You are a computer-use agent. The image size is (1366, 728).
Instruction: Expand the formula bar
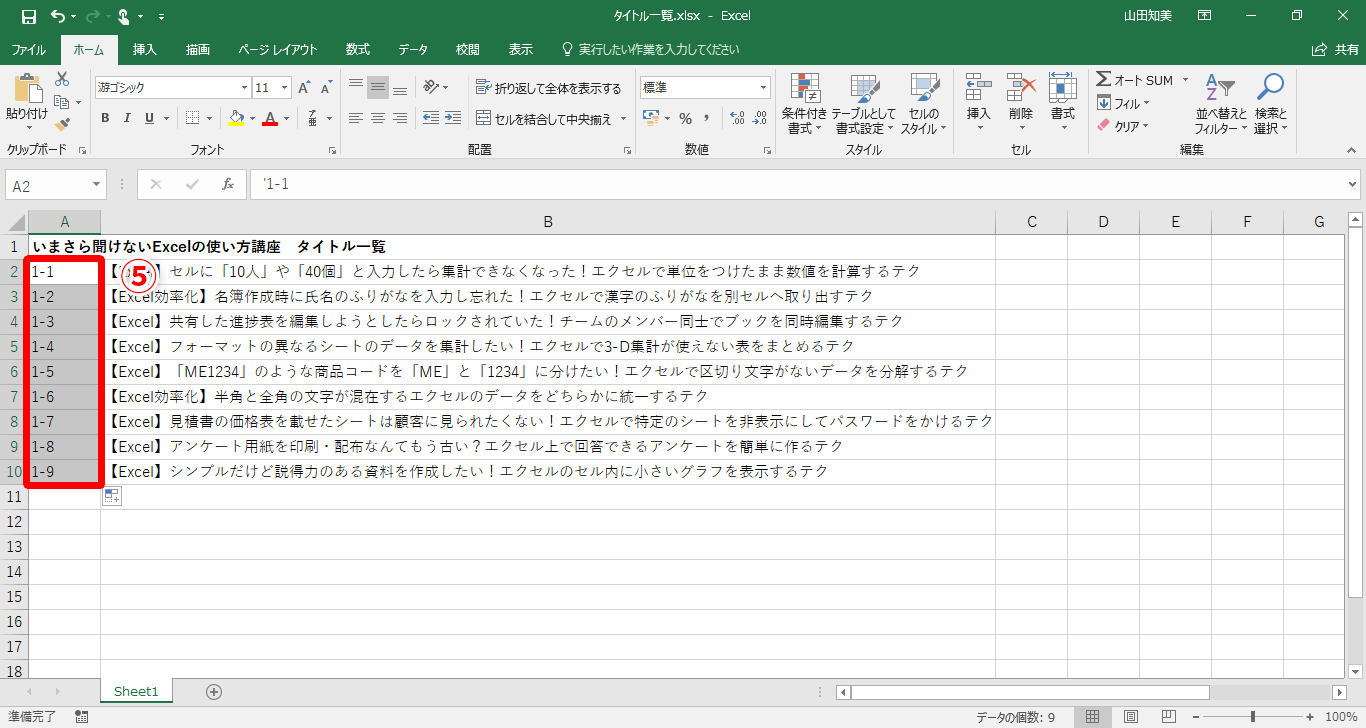[1353, 185]
